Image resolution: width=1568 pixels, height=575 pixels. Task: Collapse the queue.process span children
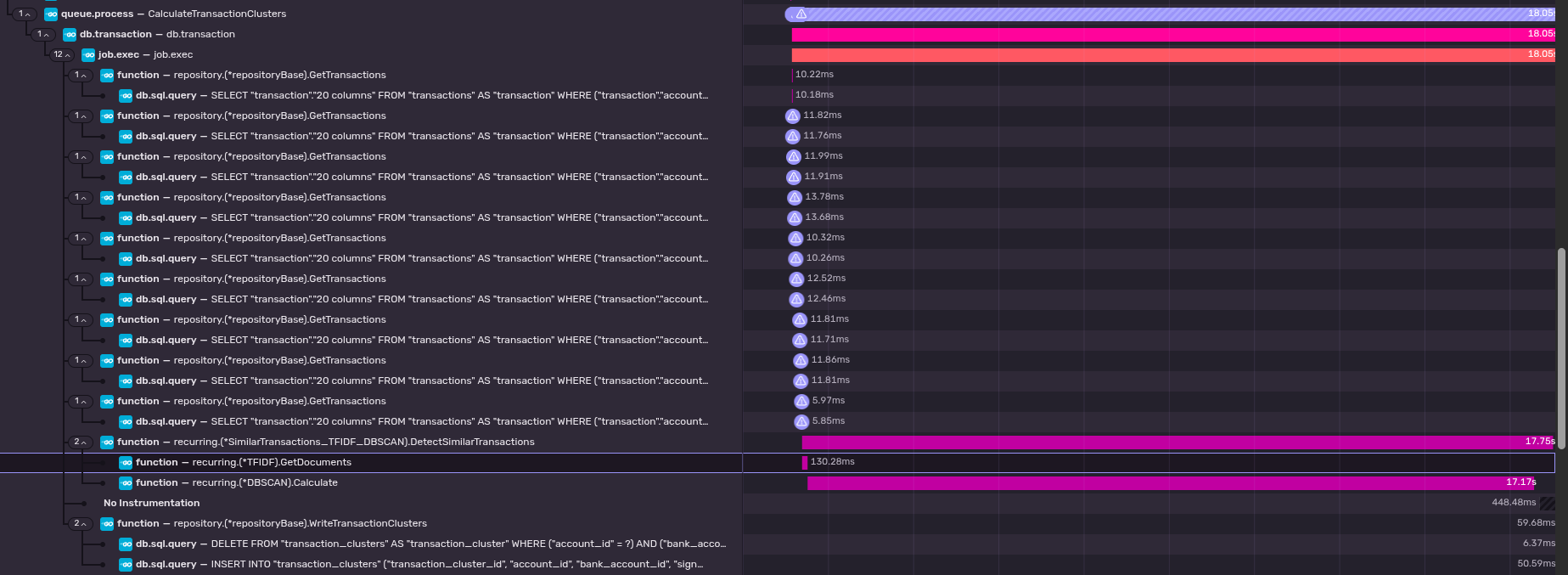[x=25, y=14]
